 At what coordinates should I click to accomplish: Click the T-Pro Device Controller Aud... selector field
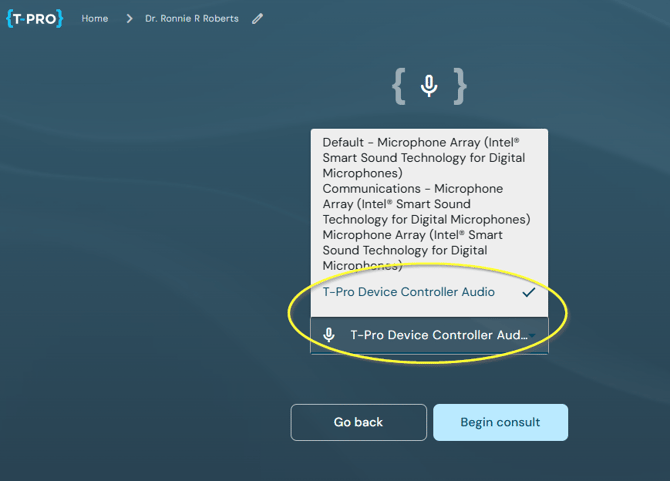(429, 335)
